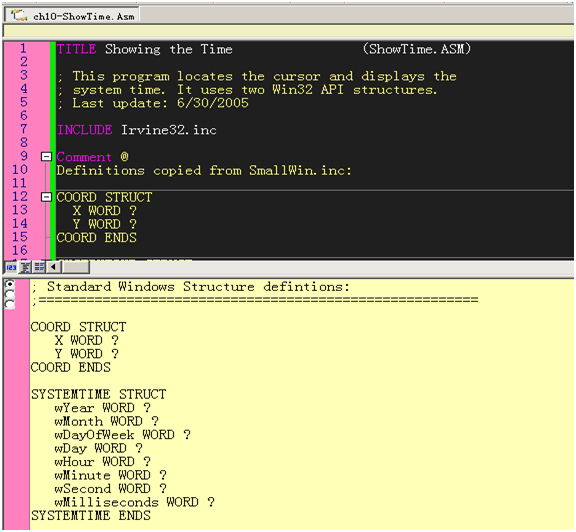The height and width of the screenshot is (532, 576).
Task: Click the left arrow of horizontal scrollbar
Action: pyautogui.click(x=54, y=267)
